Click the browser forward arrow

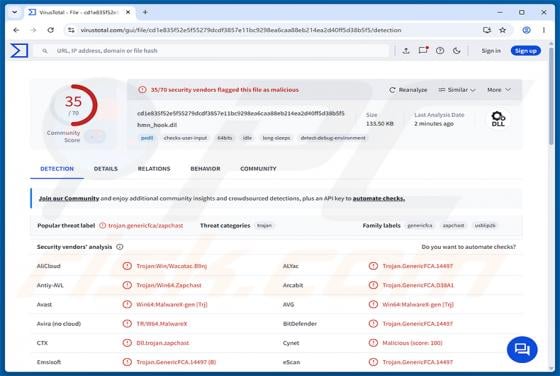(33, 30)
